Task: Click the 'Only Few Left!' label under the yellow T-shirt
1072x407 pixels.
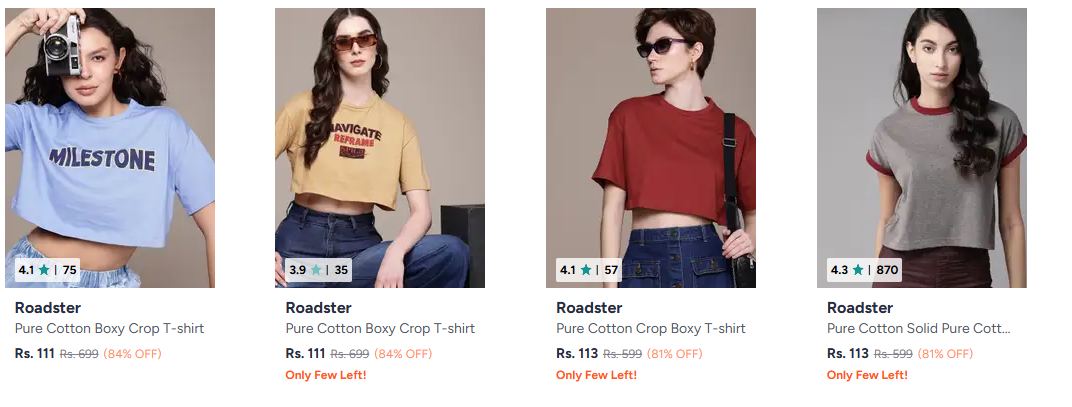Action: 326,375
